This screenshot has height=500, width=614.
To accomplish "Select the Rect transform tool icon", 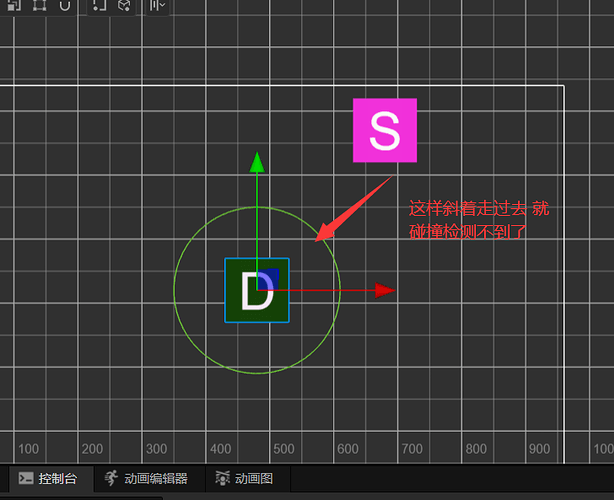I will [39, 5].
